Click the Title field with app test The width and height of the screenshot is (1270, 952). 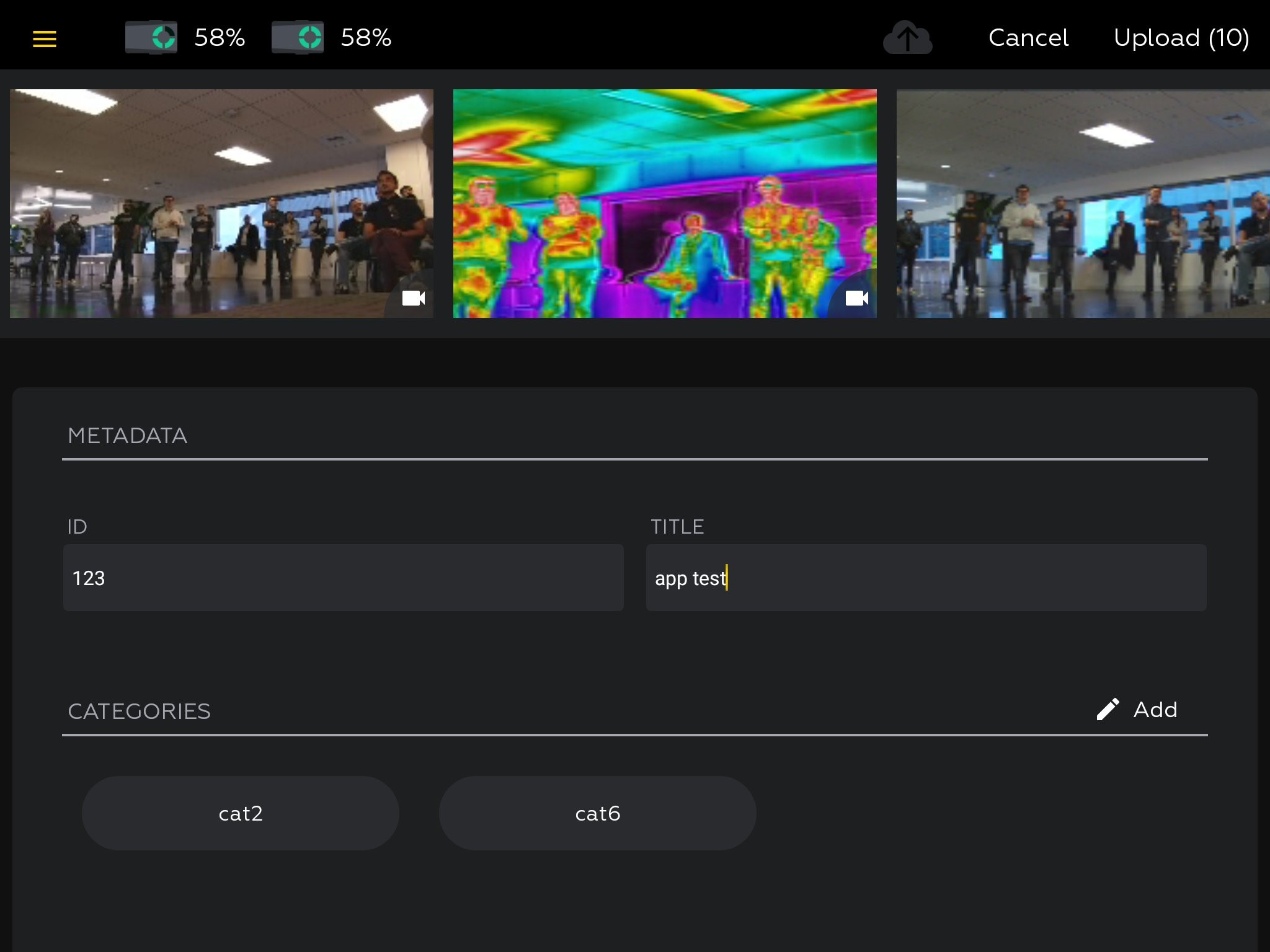[x=926, y=578]
